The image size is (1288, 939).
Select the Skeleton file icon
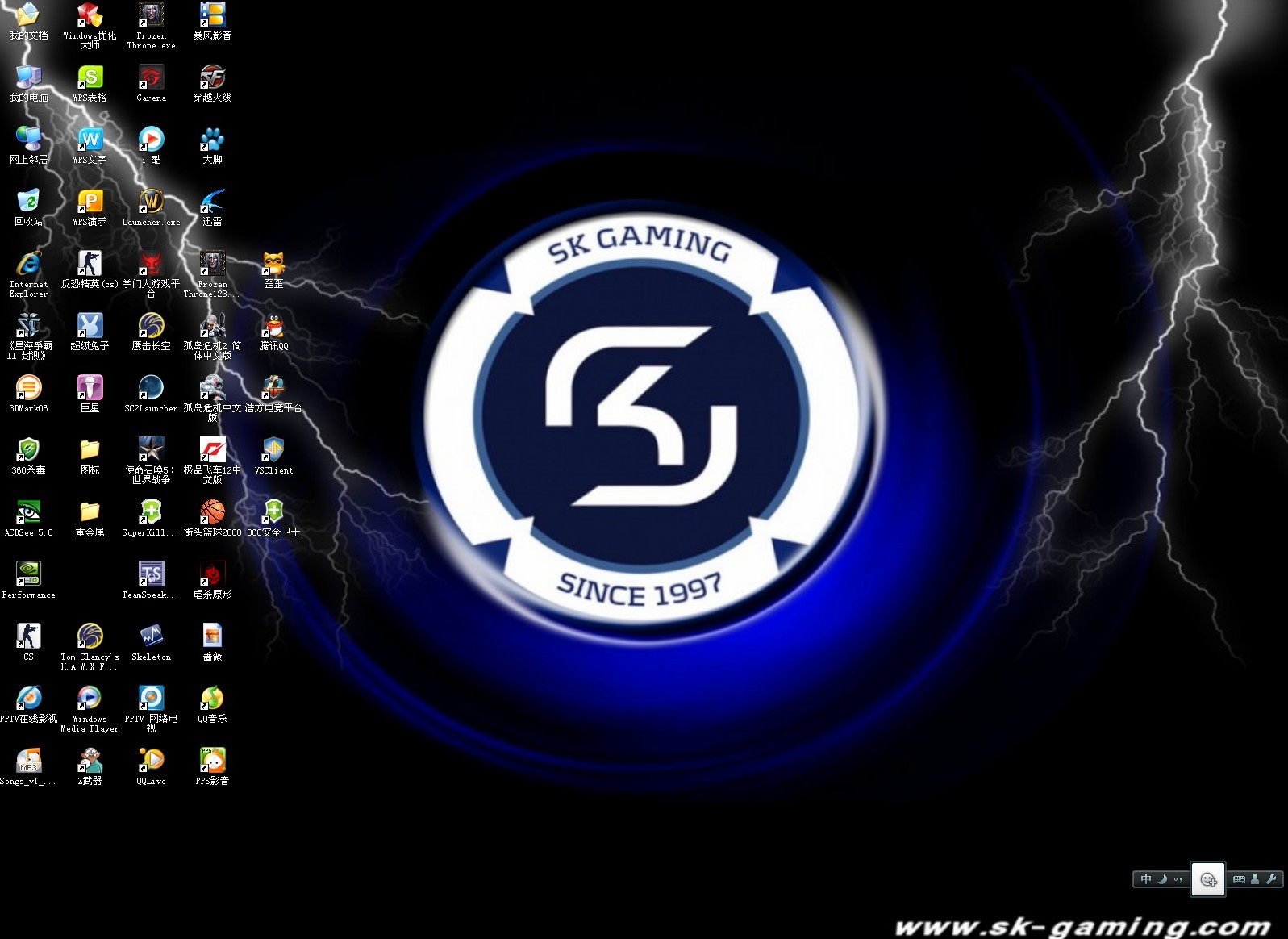[151, 636]
